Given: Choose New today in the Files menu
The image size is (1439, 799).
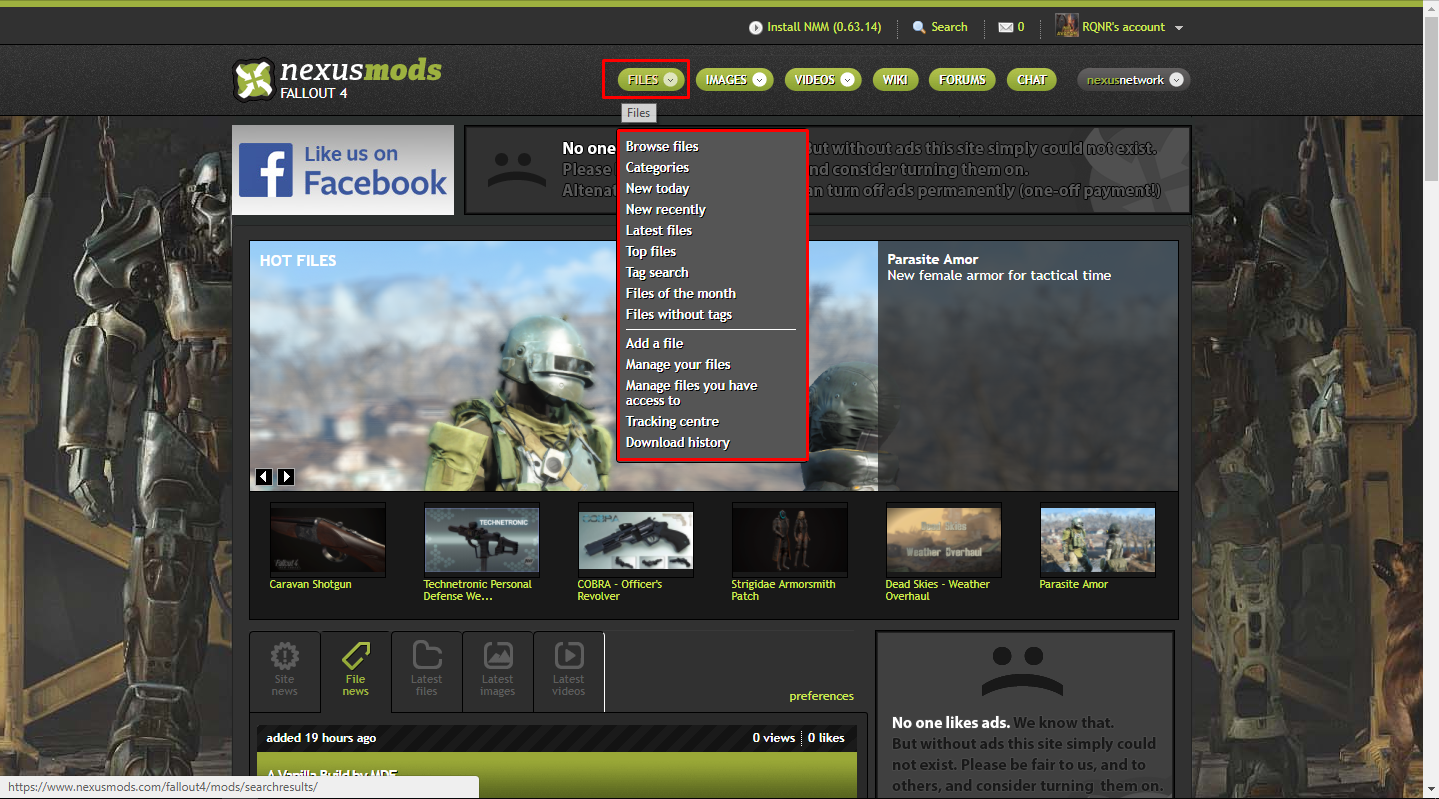Looking at the screenshot, I should tap(657, 188).
